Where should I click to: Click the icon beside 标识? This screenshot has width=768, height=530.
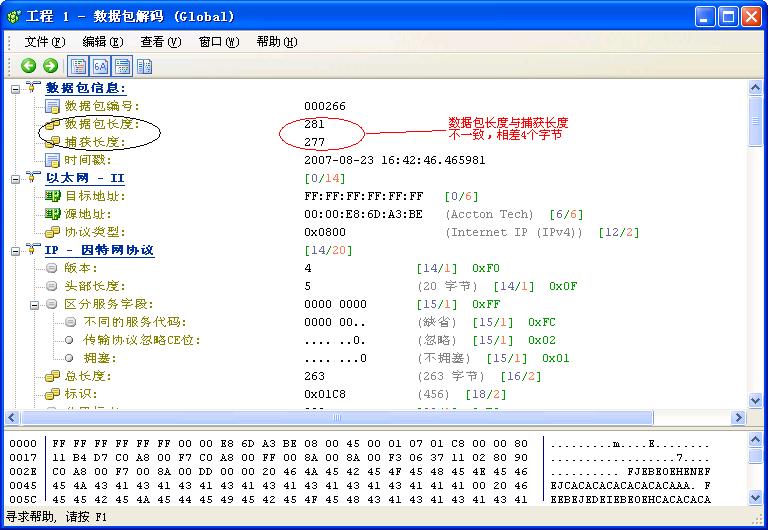pyautogui.click(x=52, y=394)
